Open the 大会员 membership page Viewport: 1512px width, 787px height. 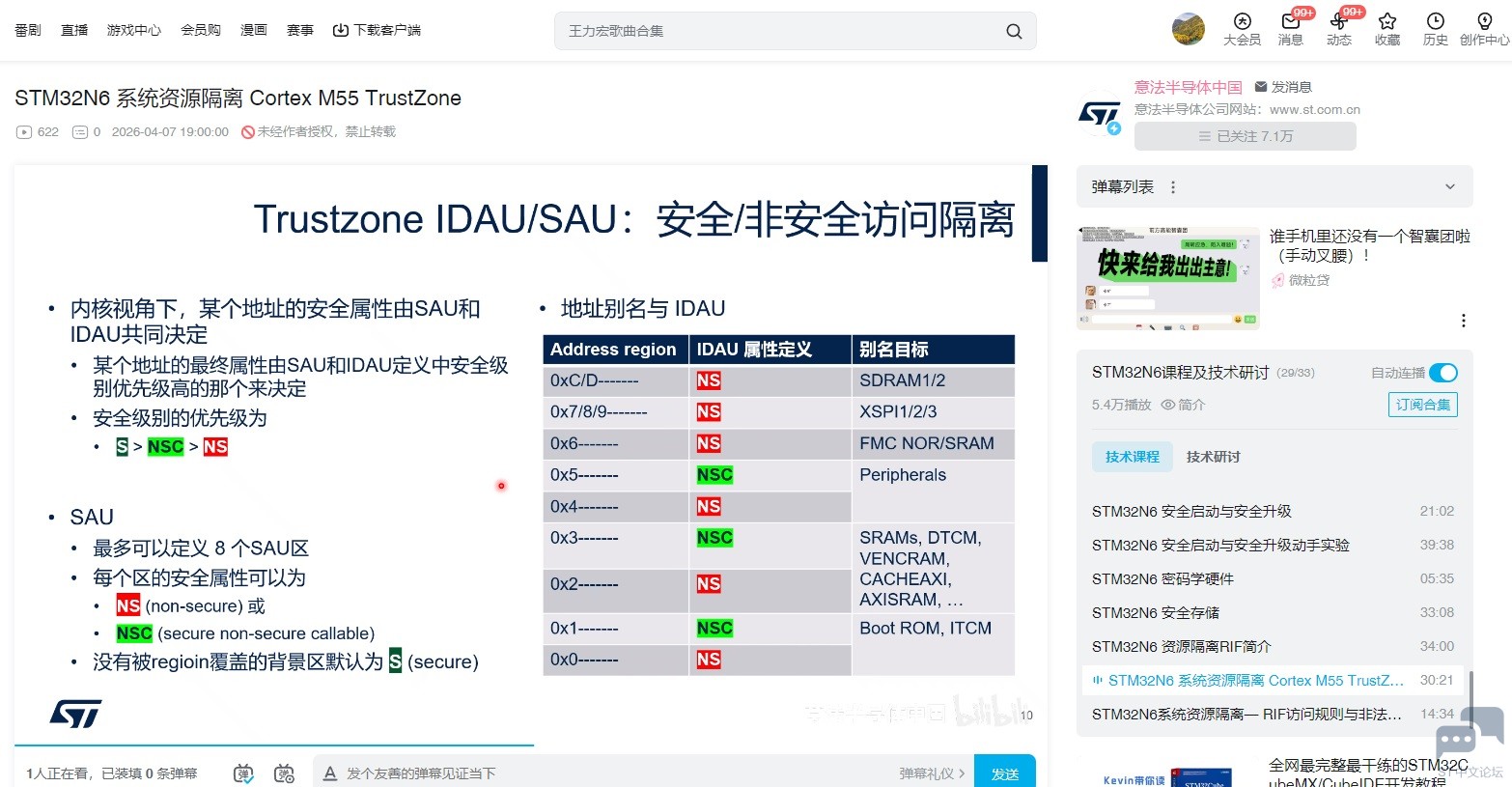coord(1242,29)
